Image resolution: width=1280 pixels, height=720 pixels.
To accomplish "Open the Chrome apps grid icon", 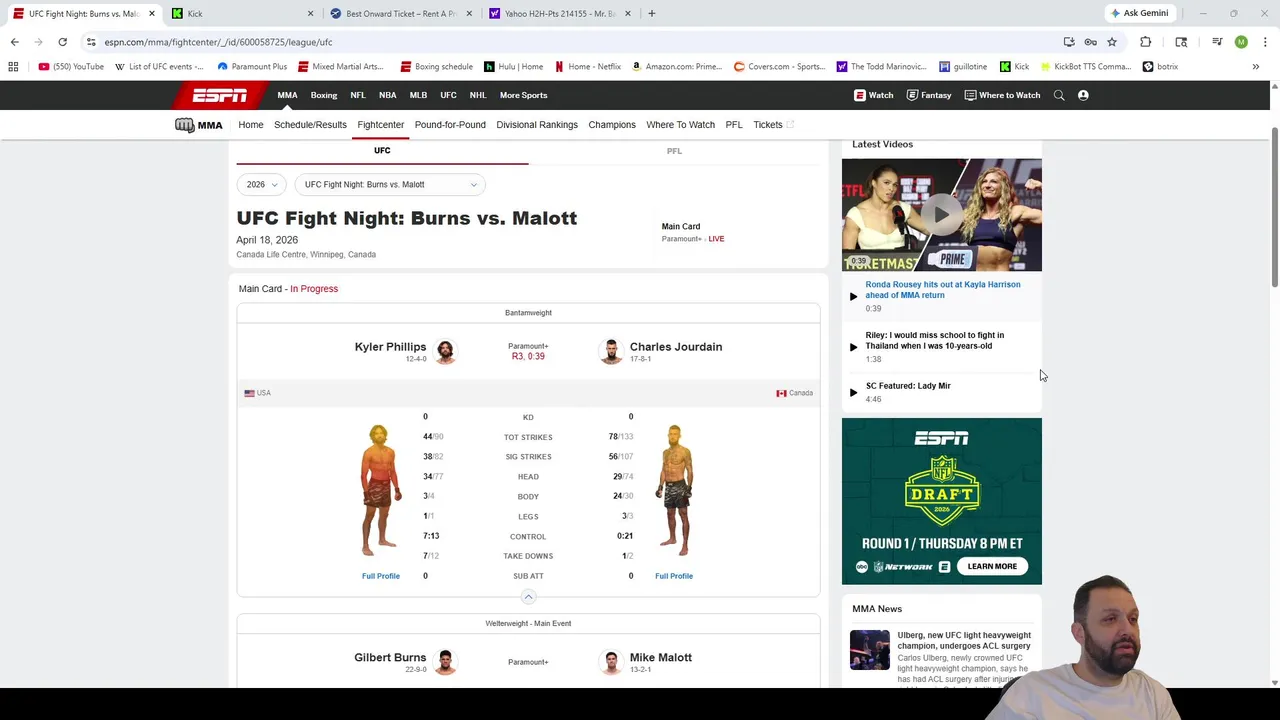I will coord(13,66).
